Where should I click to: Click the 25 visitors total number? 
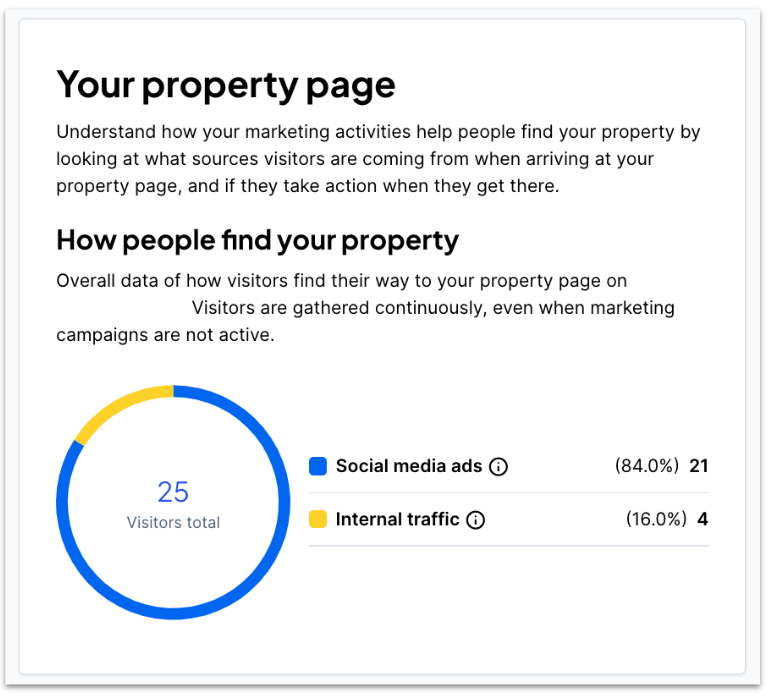tap(173, 492)
